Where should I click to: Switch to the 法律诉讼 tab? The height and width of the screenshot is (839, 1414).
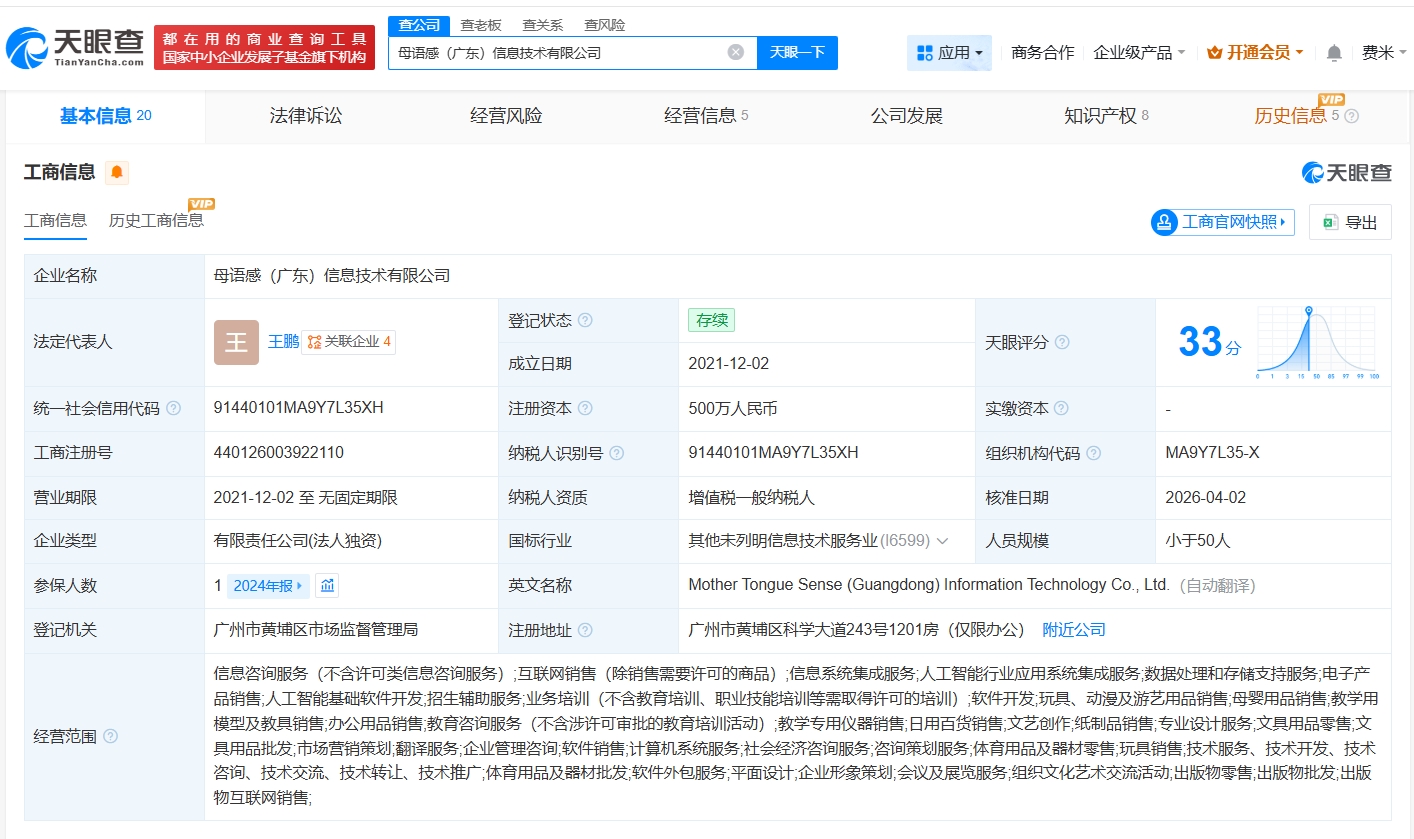coord(306,116)
